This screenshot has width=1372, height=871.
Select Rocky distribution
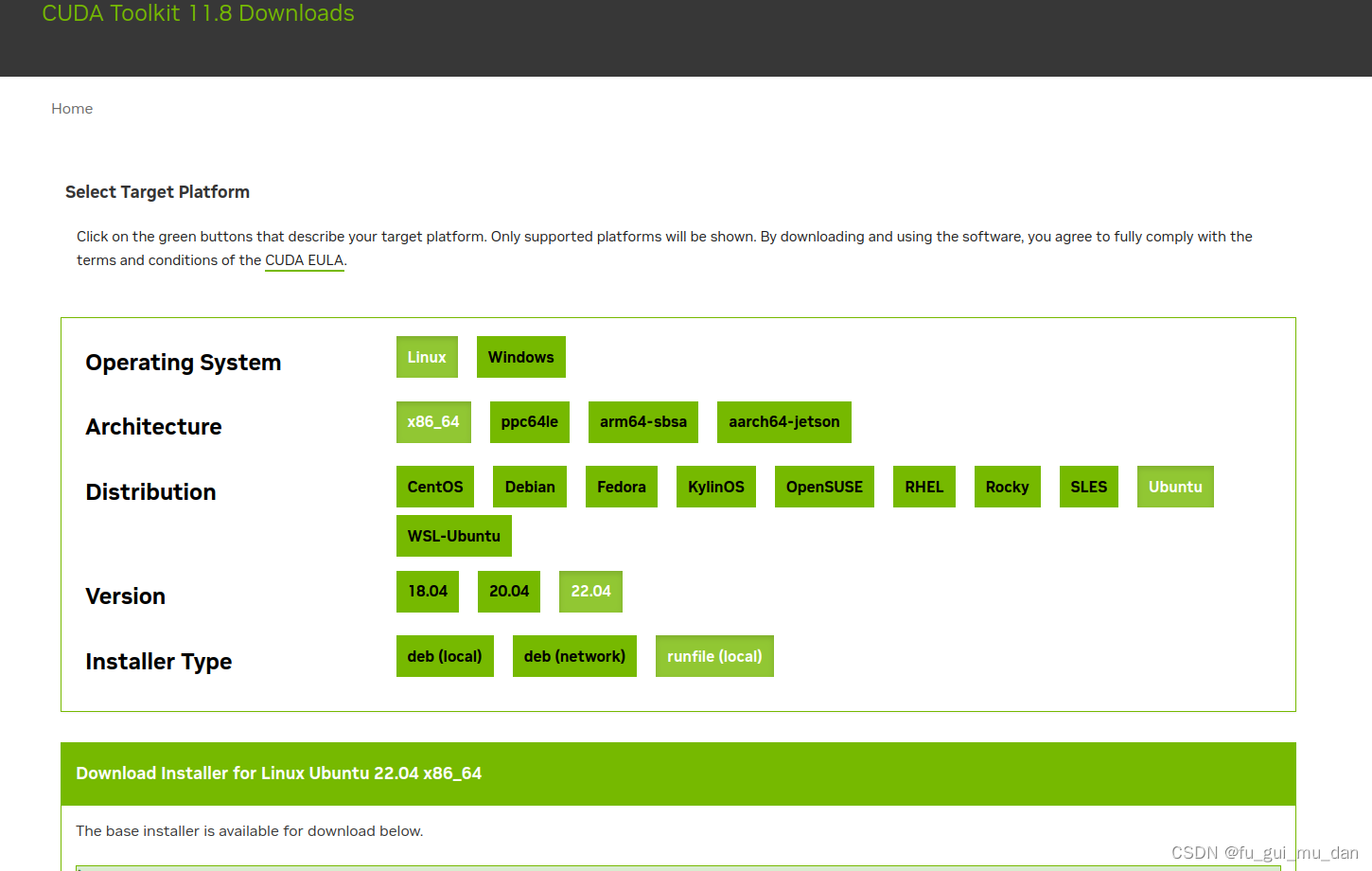[x=1008, y=487]
